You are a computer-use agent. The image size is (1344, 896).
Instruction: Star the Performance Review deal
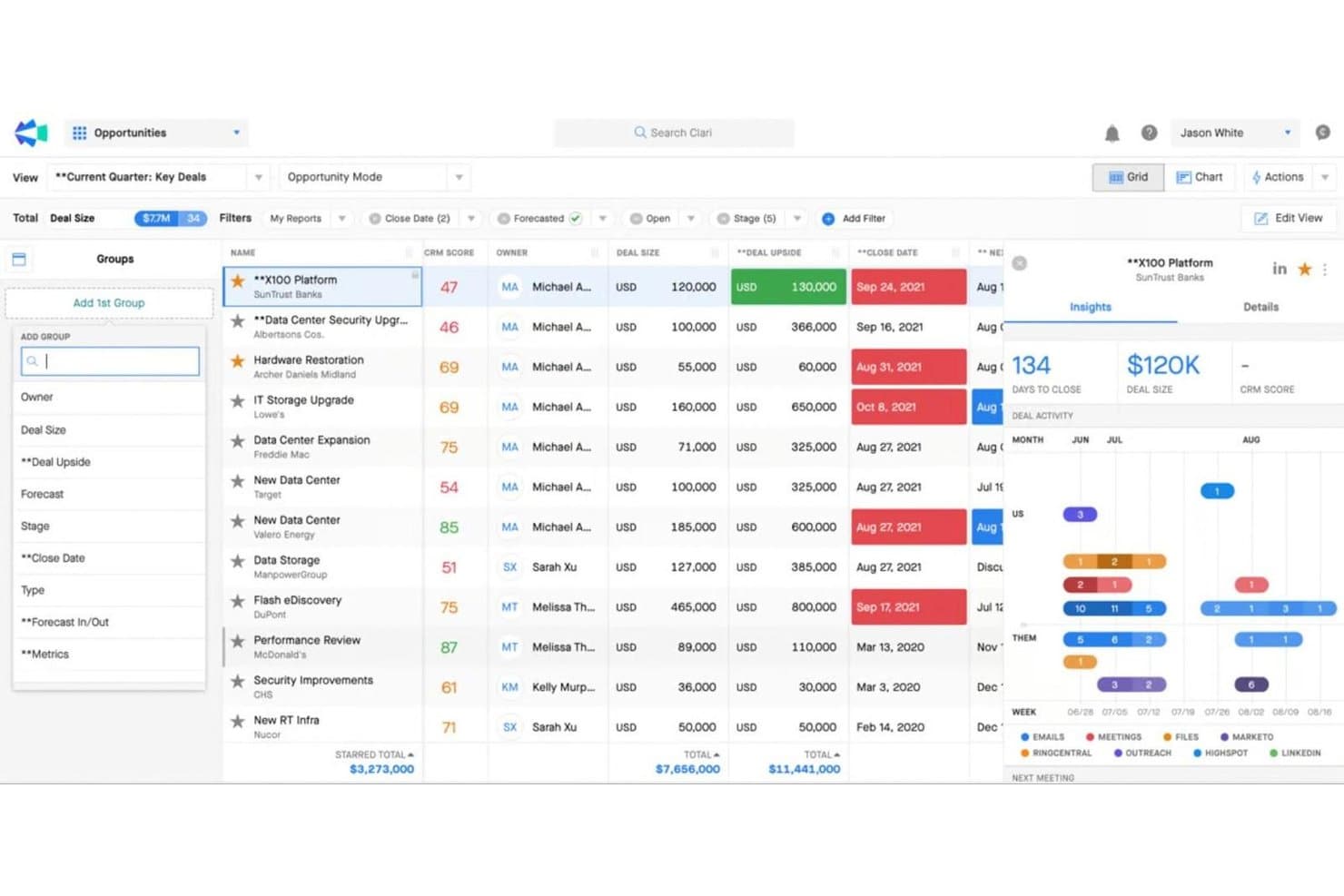click(238, 642)
